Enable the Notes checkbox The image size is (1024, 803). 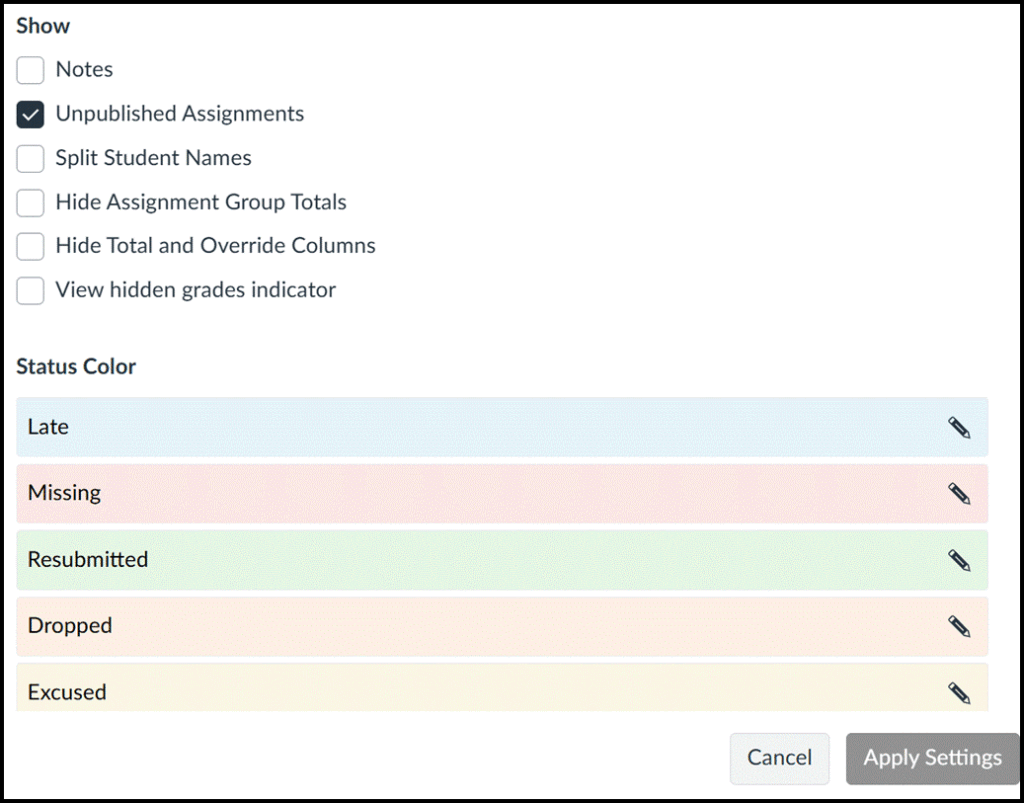point(31,70)
